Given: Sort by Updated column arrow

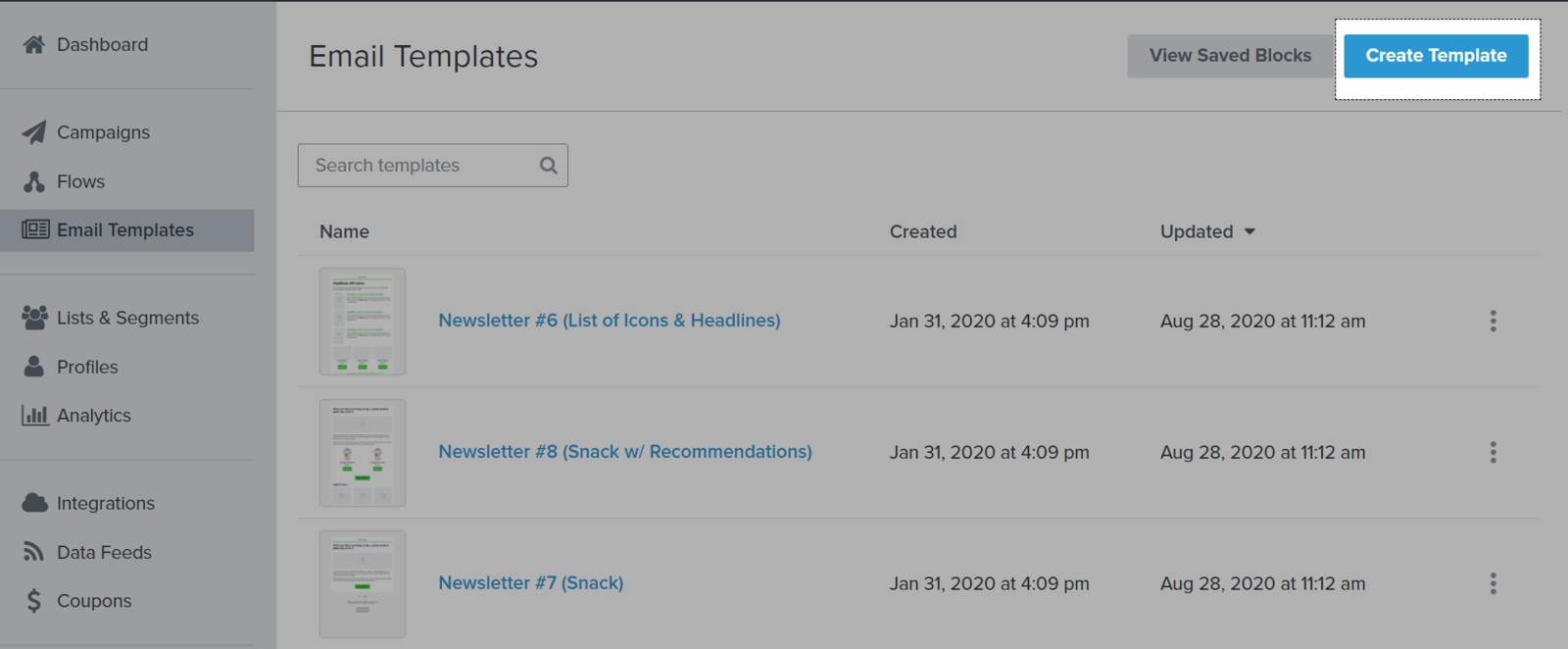Looking at the screenshot, I should coord(1249,232).
